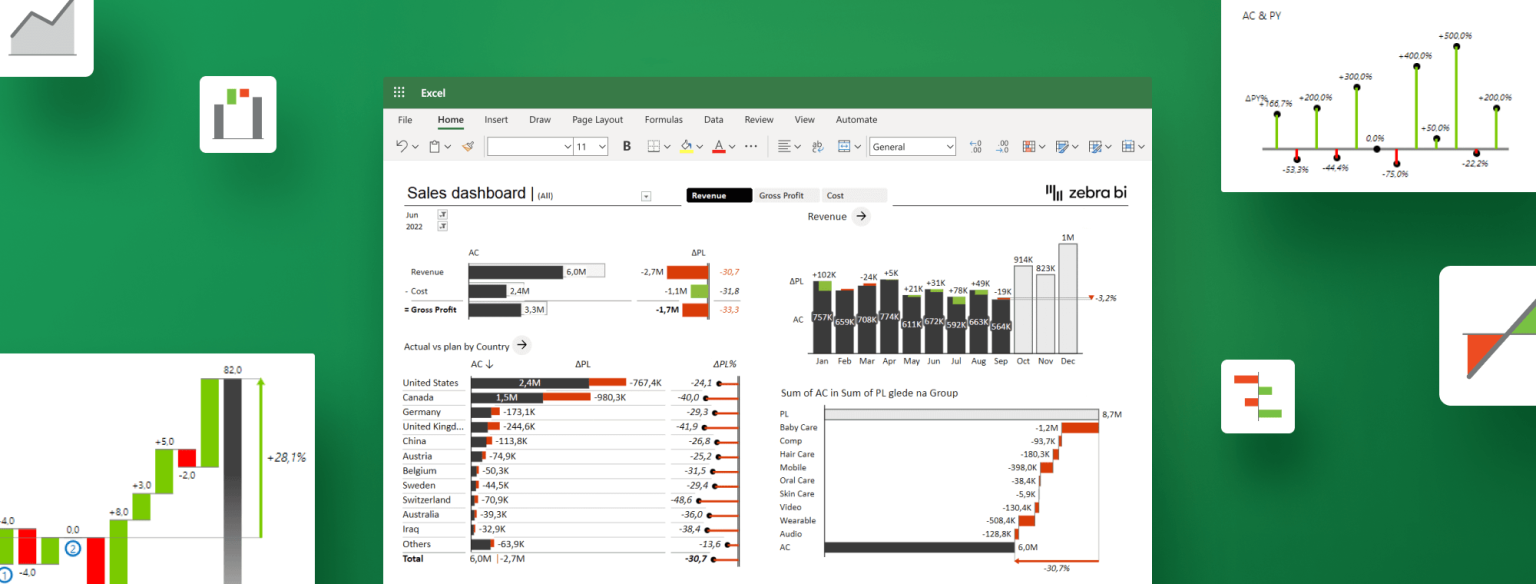Screen dimensions: 1536x584
Task: Select the Borders icon
Action: tap(655, 146)
